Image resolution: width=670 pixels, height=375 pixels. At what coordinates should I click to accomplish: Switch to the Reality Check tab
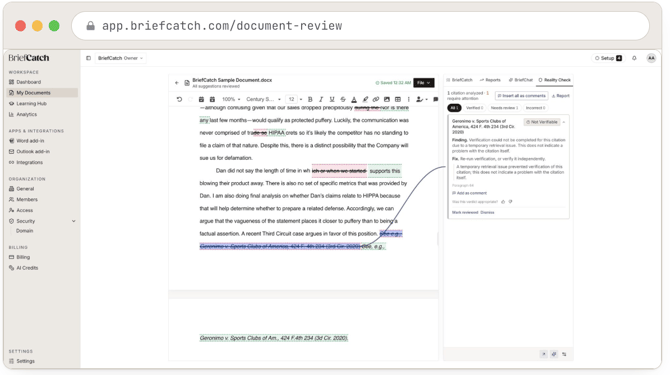point(554,80)
